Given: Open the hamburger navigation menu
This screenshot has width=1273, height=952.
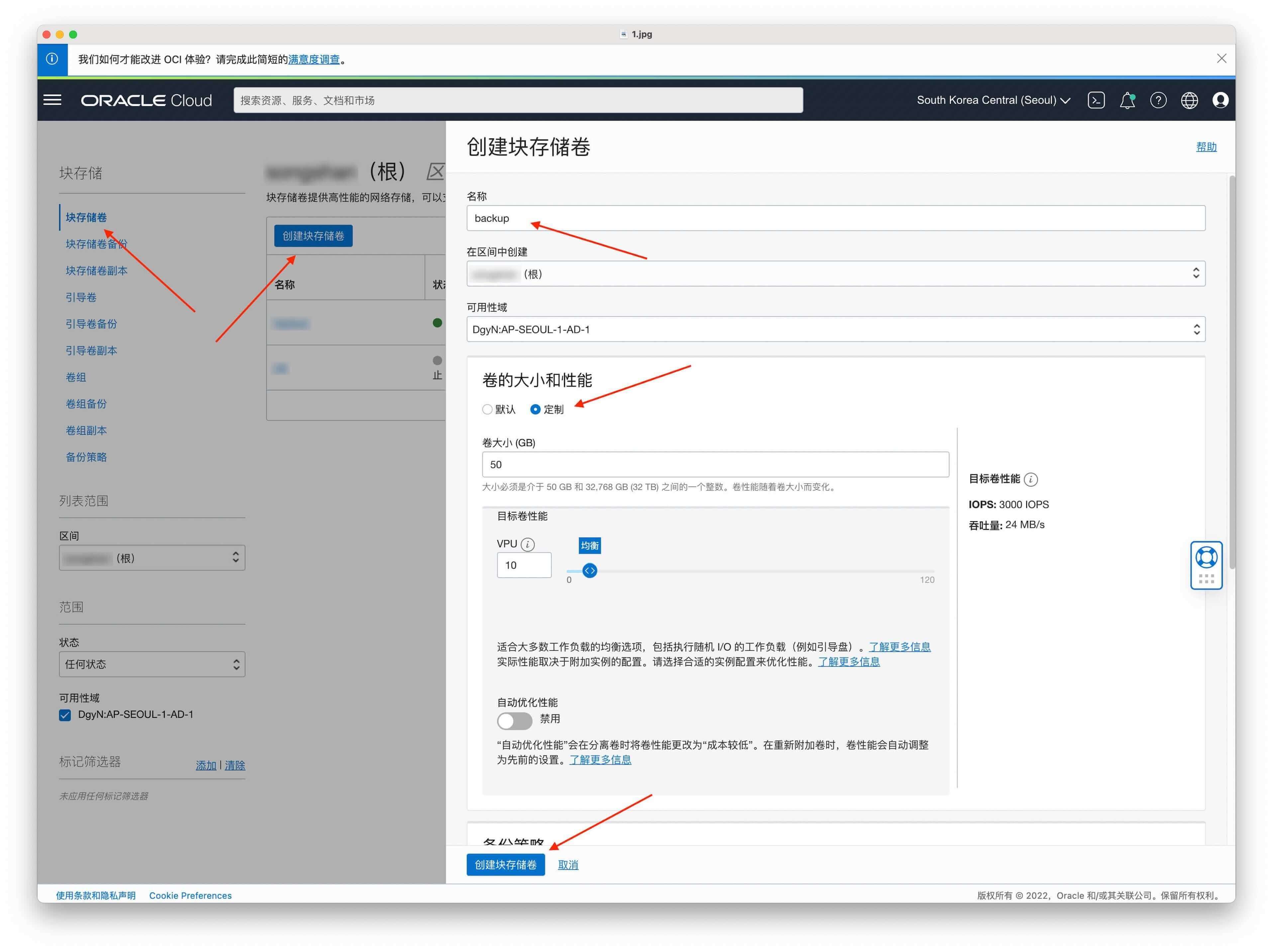Looking at the screenshot, I should (52, 100).
